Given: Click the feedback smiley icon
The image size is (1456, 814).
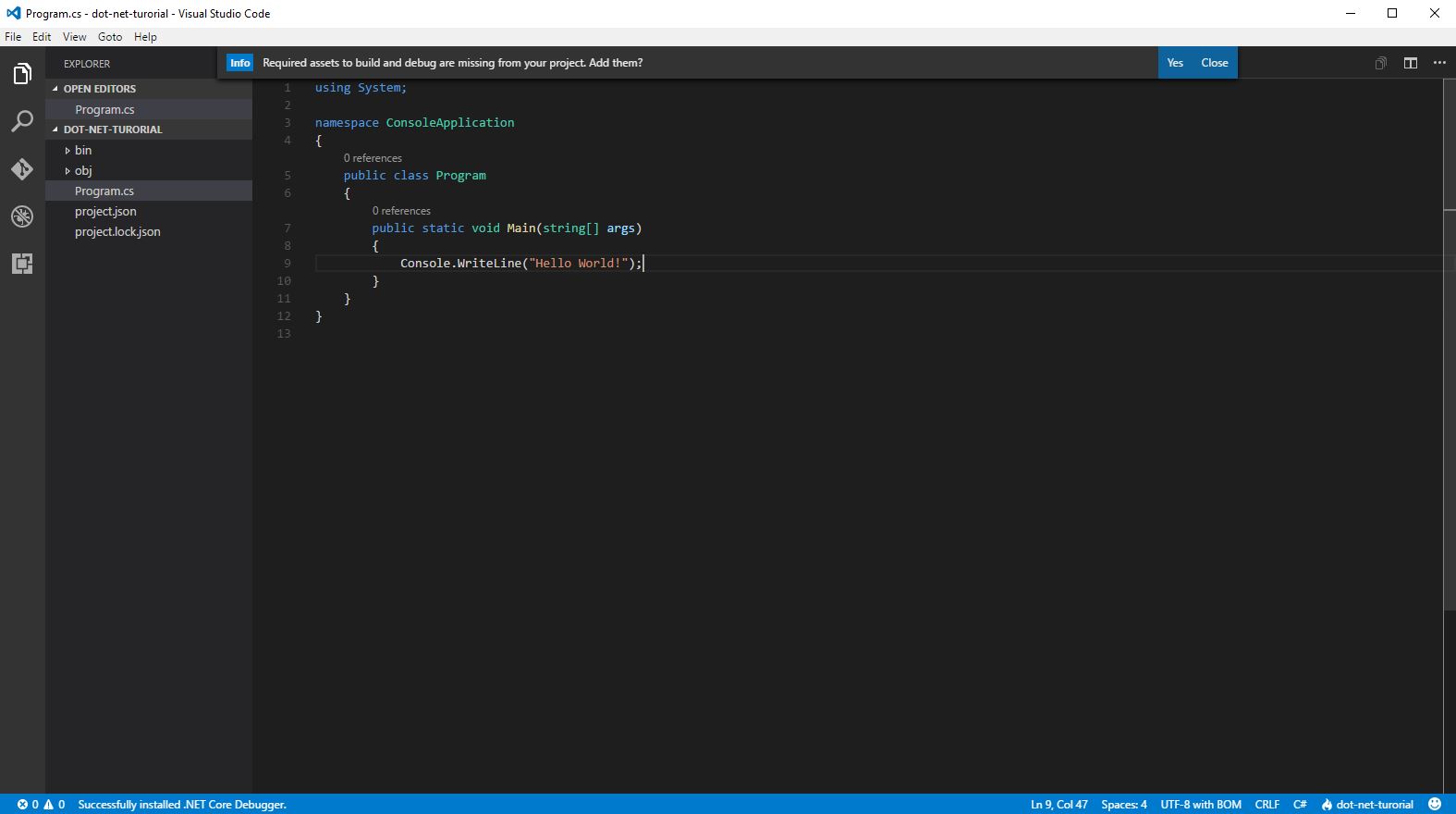Looking at the screenshot, I should click(1435, 804).
